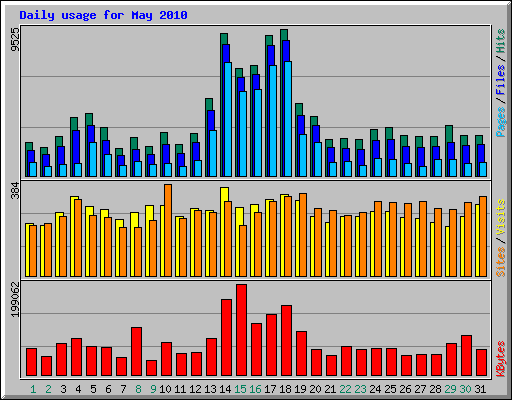Click the 384 axis value
Image resolution: width=512 pixels, height=400 pixels.
[15, 190]
